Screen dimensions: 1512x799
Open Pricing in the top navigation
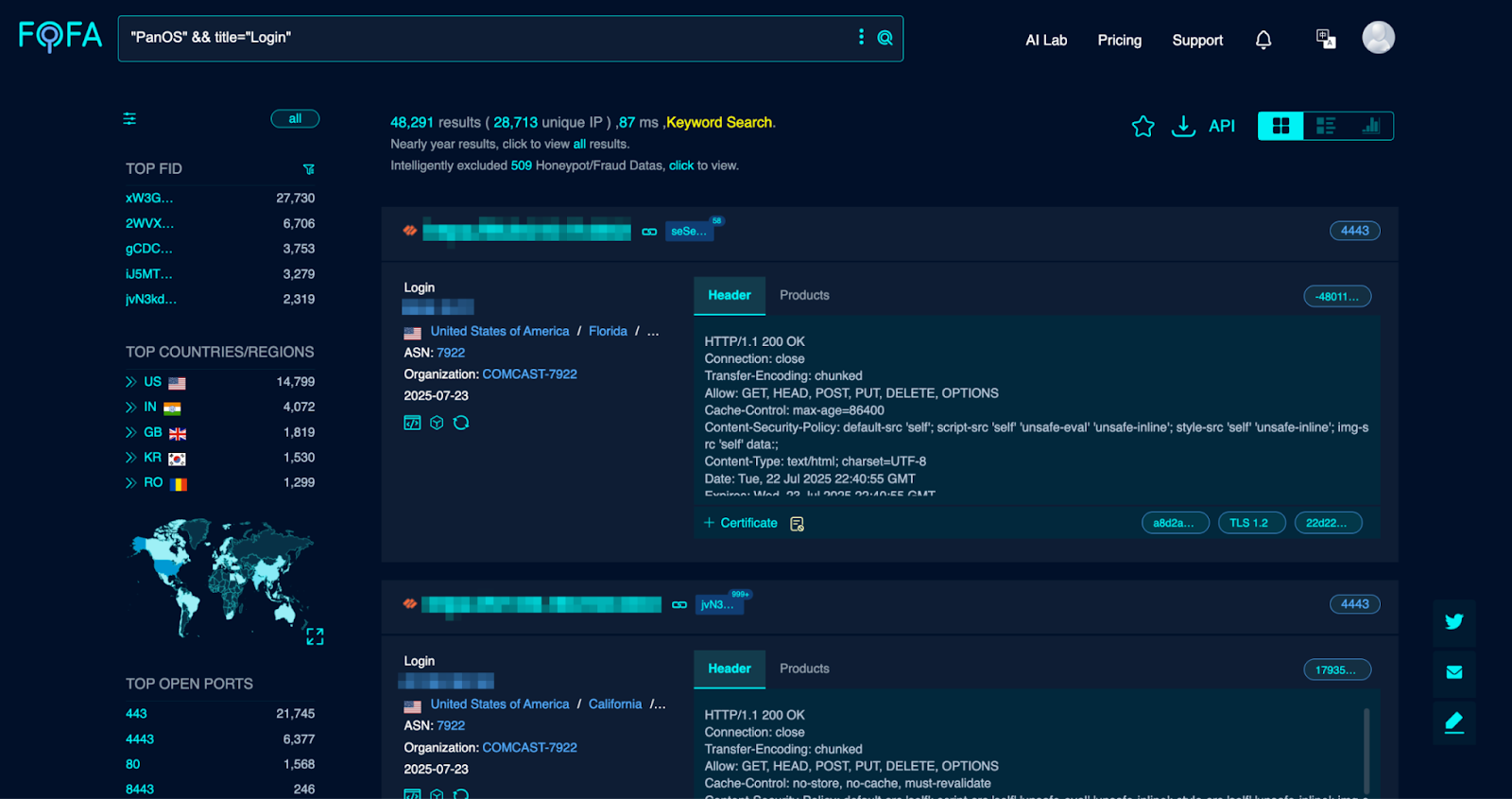click(x=1119, y=40)
